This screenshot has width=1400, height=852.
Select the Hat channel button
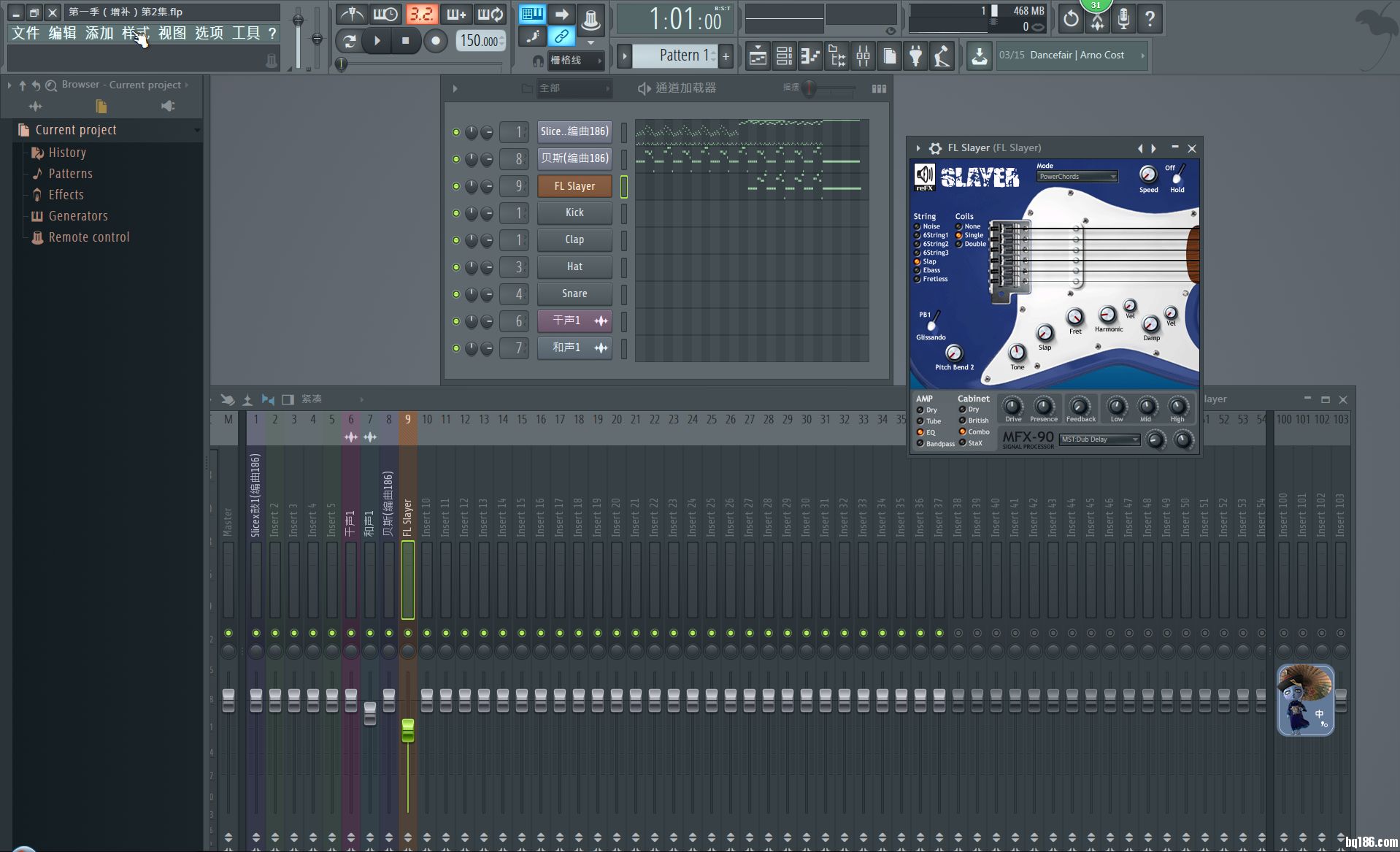click(574, 266)
